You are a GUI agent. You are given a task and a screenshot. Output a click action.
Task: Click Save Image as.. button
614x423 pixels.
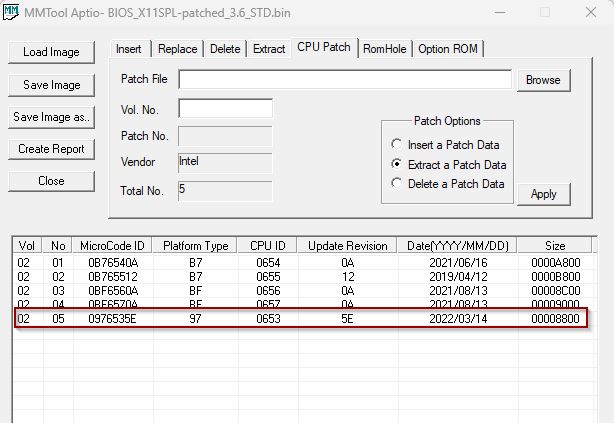[x=51, y=117]
